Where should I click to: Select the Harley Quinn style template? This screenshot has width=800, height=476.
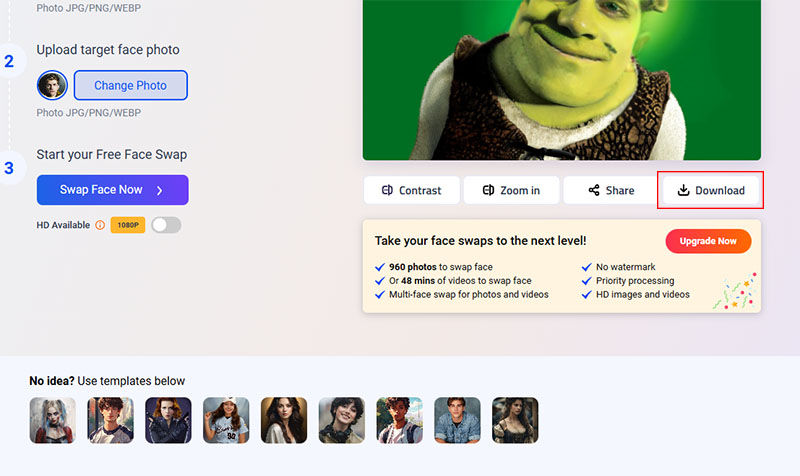[x=53, y=420]
